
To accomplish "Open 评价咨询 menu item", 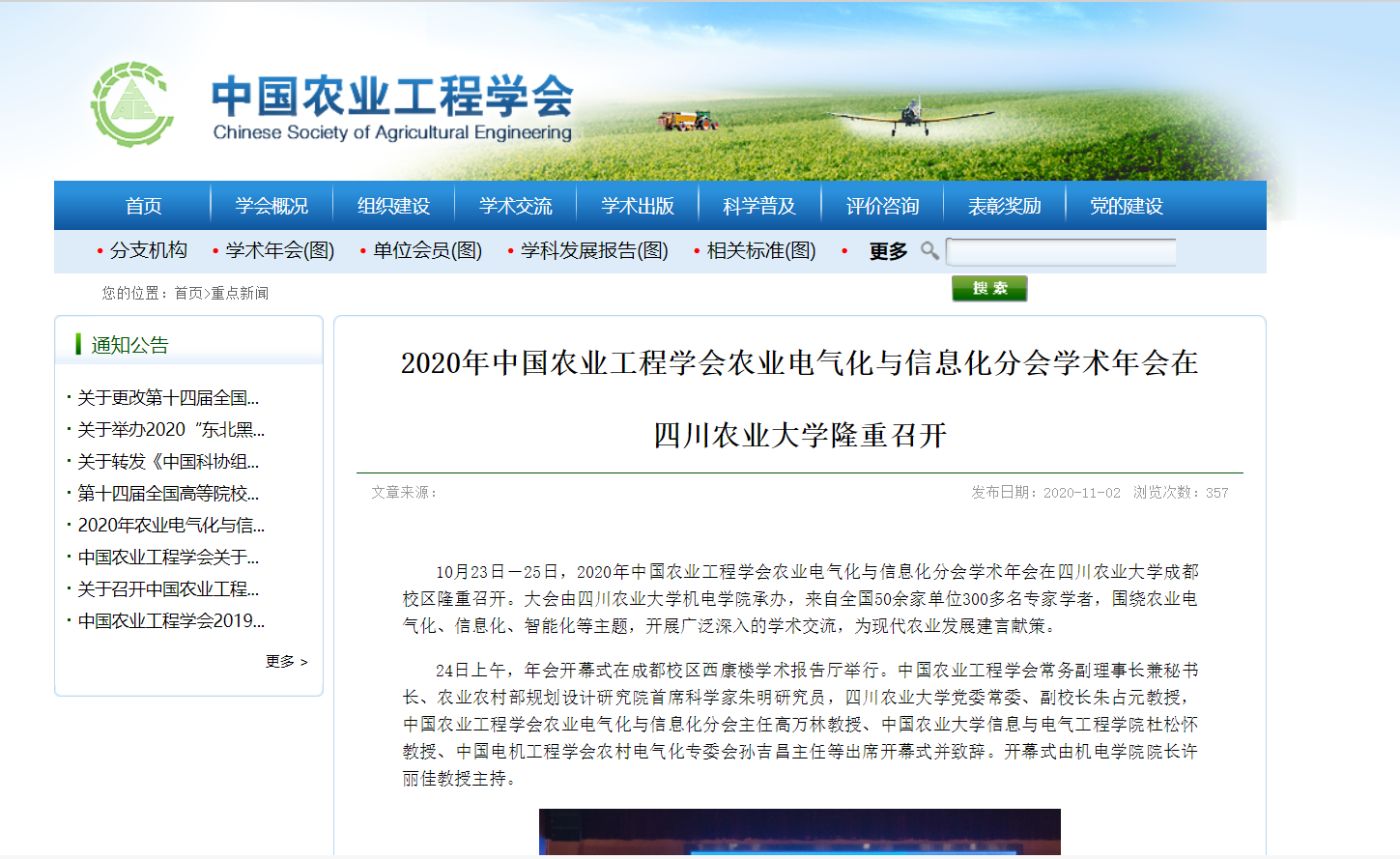I will [882, 206].
